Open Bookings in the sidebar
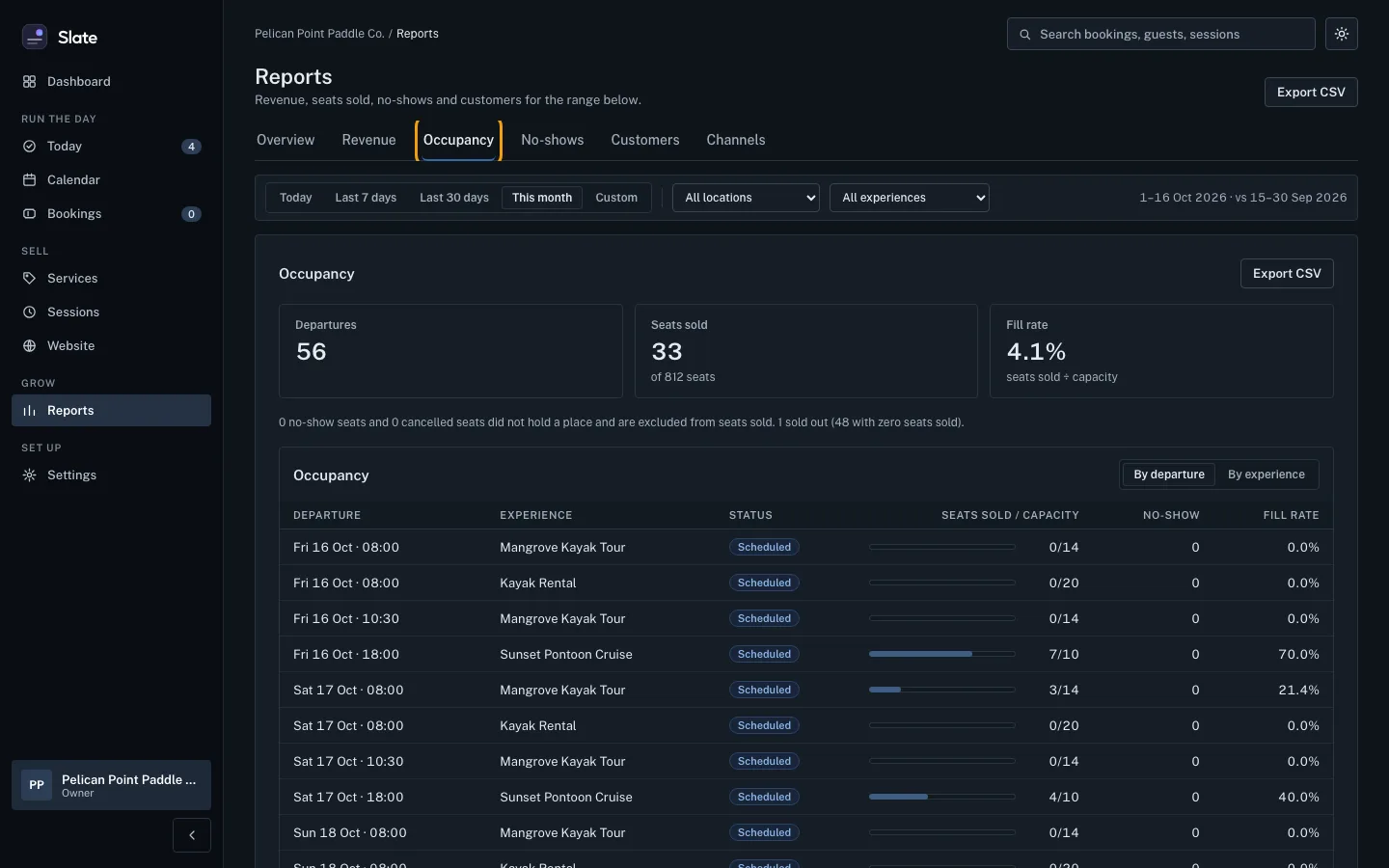 [111, 214]
